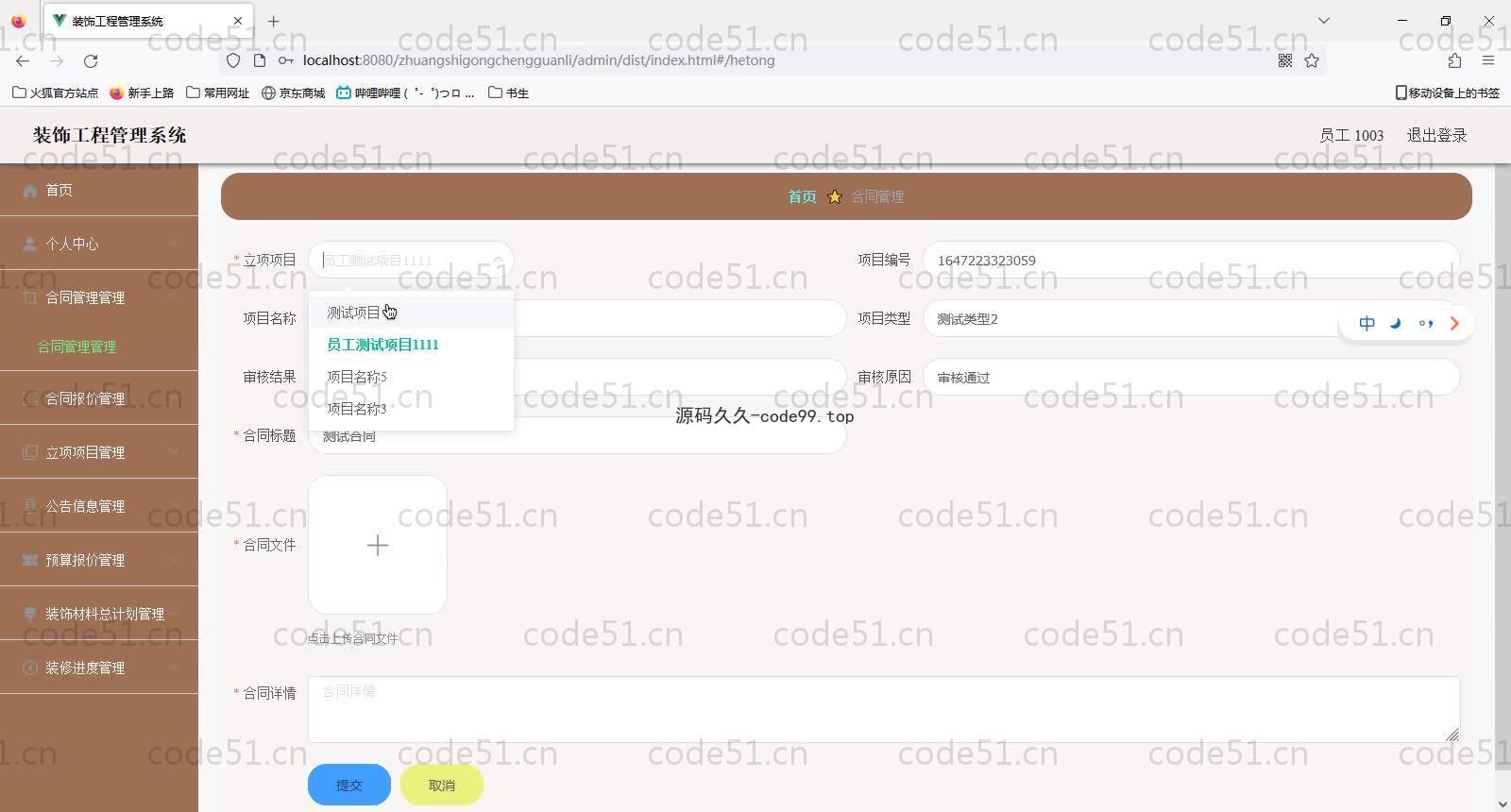Collapse the 立项项目 dropdown arrow
This screenshot has height=812, width=1511.
pyautogui.click(x=498, y=260)
